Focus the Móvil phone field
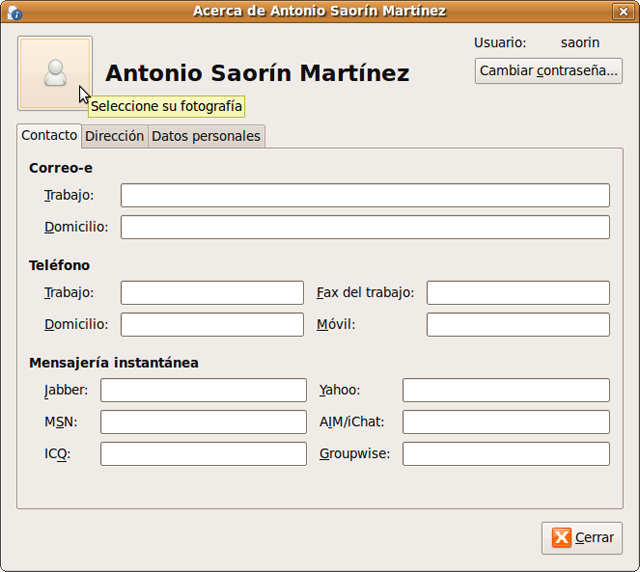 pyautogui.click(x=518, y=324)
